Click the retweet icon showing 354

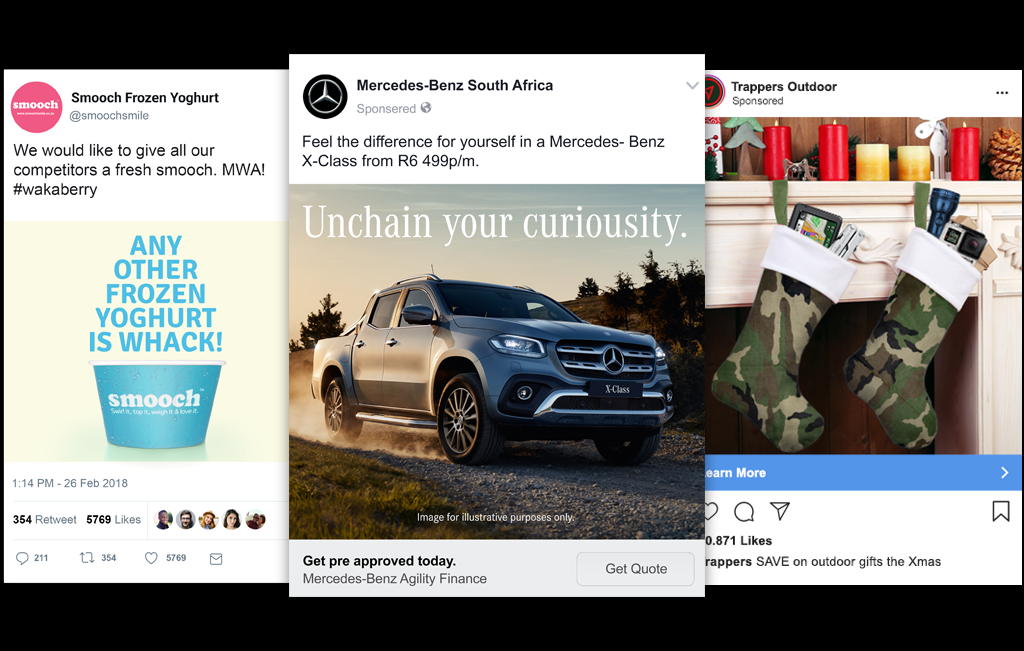pyautogui.click(x=87, y=558)
